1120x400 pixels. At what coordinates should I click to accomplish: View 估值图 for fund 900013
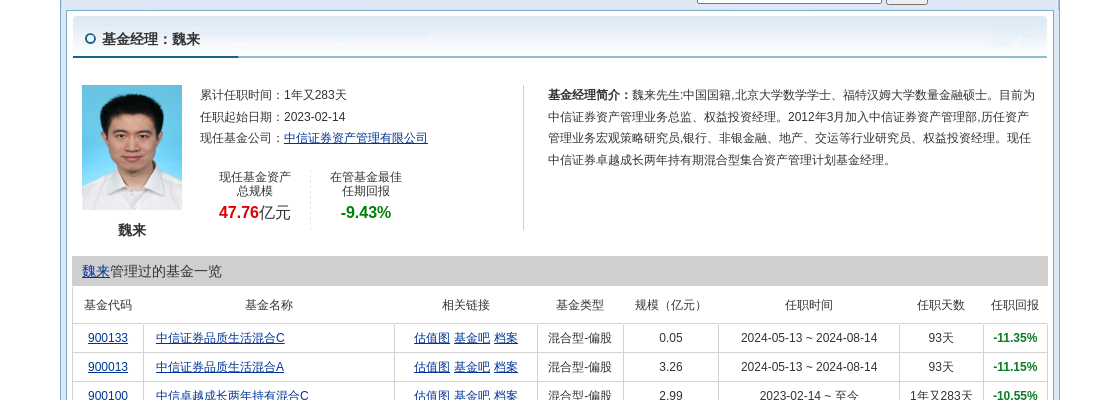pos(432,367)
